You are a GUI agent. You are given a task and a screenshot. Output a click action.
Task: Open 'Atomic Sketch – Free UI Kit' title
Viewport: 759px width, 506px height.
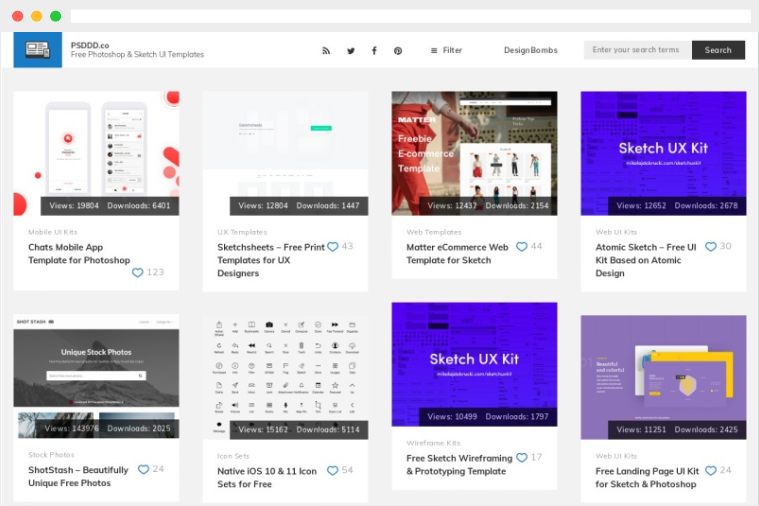coord(646,260)
